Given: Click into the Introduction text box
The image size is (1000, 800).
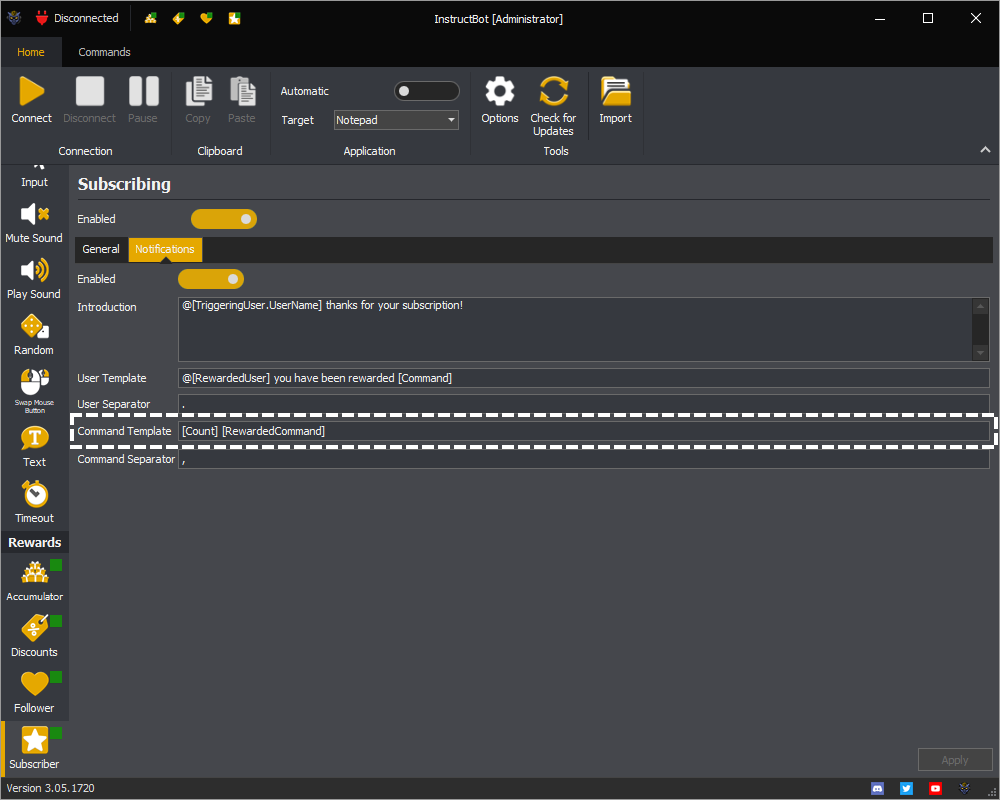Looking at the screenshot, I should 584,330.
